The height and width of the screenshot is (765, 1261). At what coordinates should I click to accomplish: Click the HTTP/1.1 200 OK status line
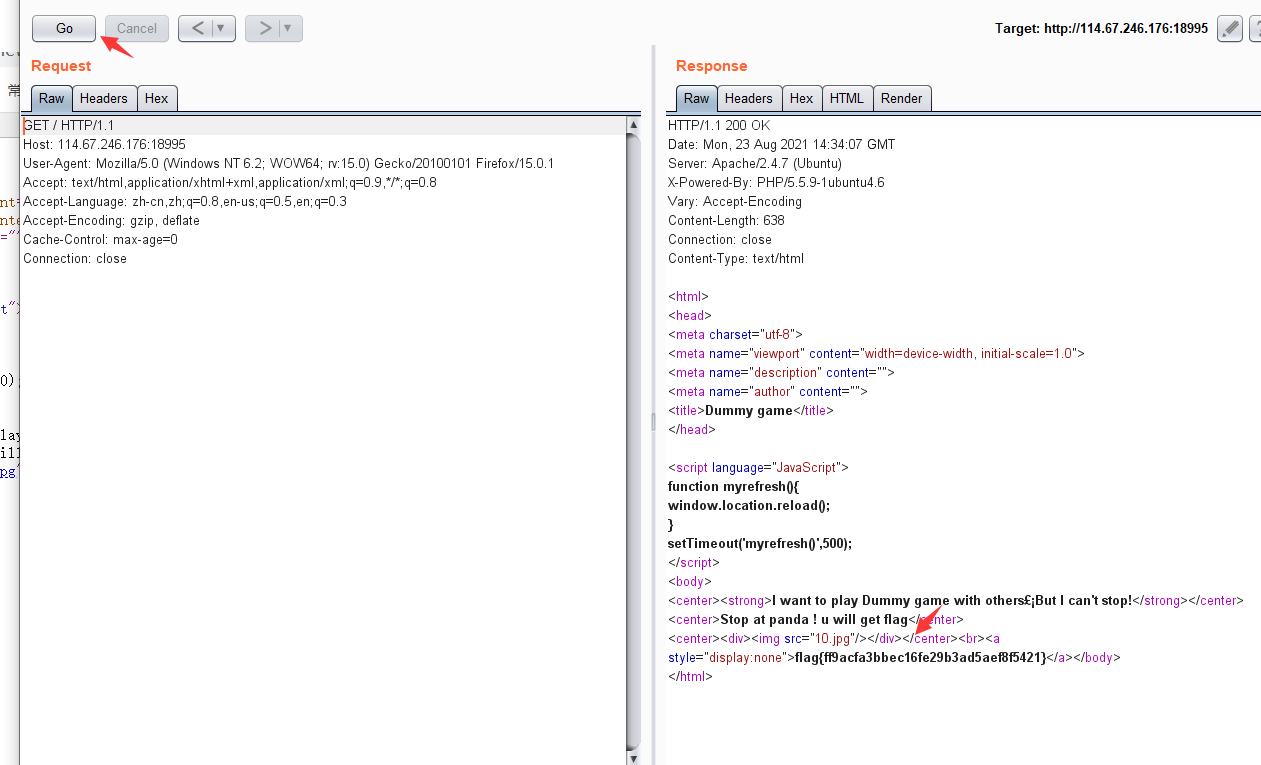pyautogui.click(x=719, y=125)
